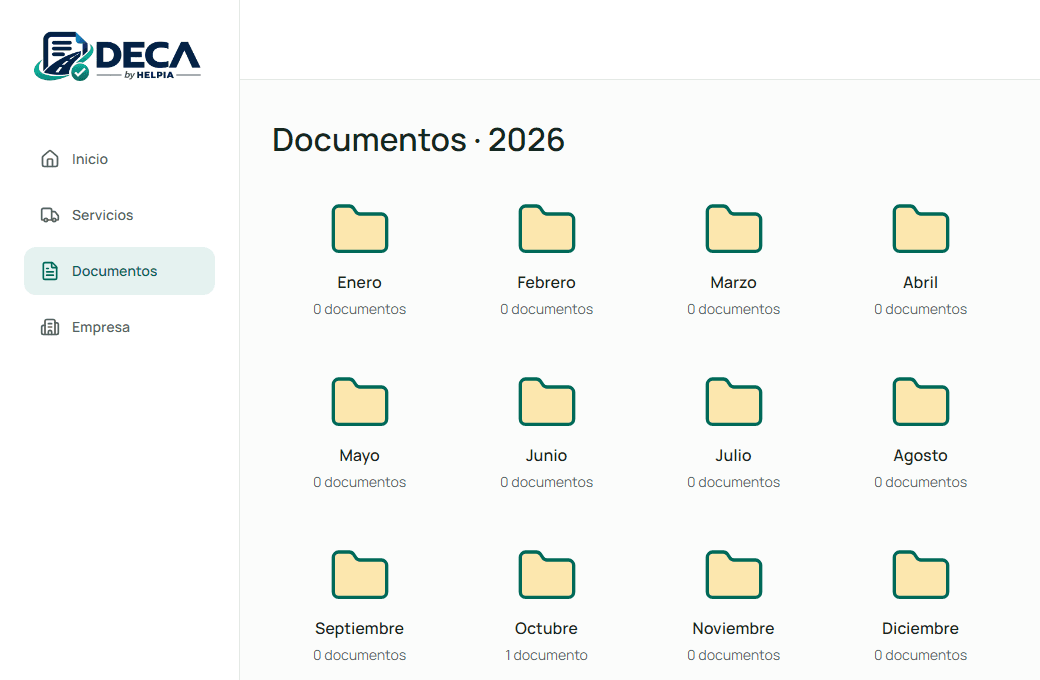Click the Abril folder label
1040x680 pixels.
point(921,283)
